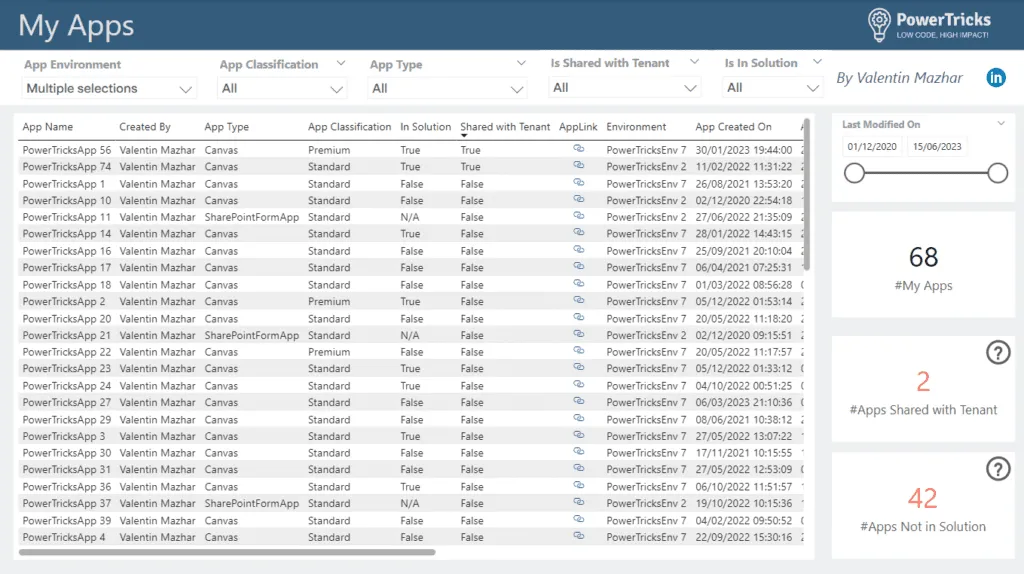Click the date 30/01/2023 19:44:00 cell
Image resolution: width=1024 pixels, height=574 pixels.
pyautogui.click(x=743, y=150)
